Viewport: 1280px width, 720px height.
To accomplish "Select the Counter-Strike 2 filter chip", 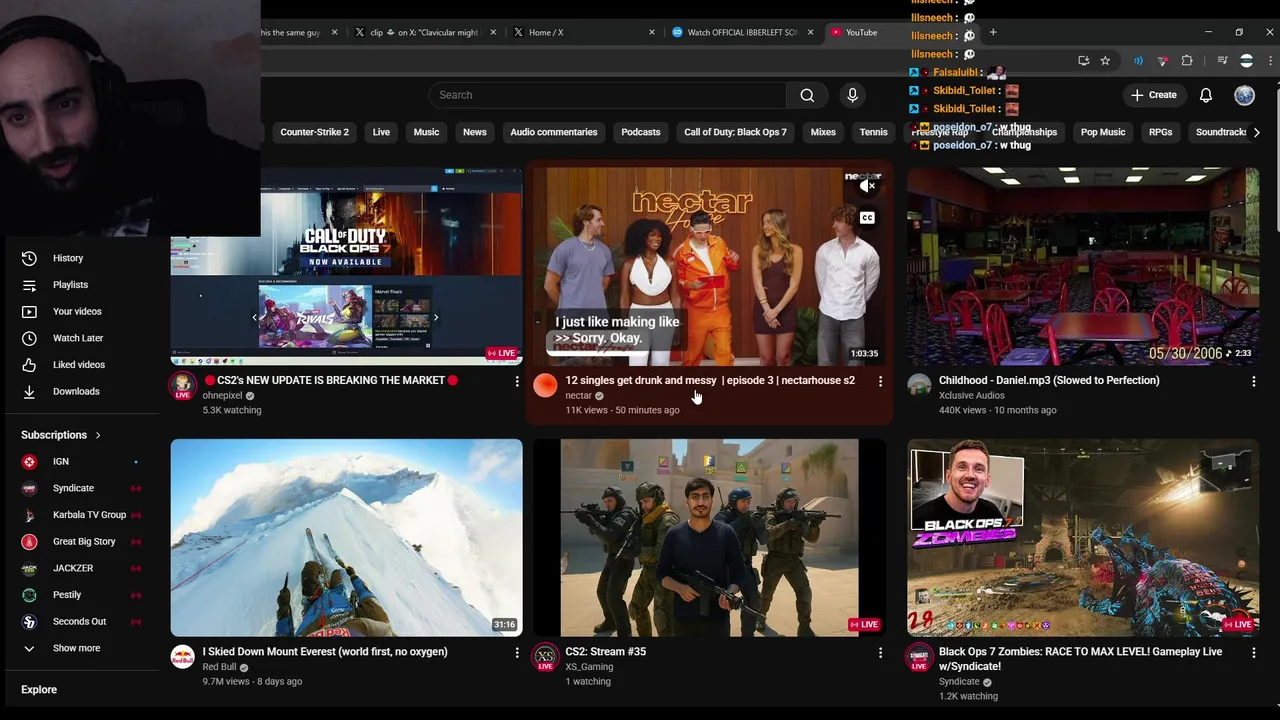I will pyautogui.click(x=314, y=132).
